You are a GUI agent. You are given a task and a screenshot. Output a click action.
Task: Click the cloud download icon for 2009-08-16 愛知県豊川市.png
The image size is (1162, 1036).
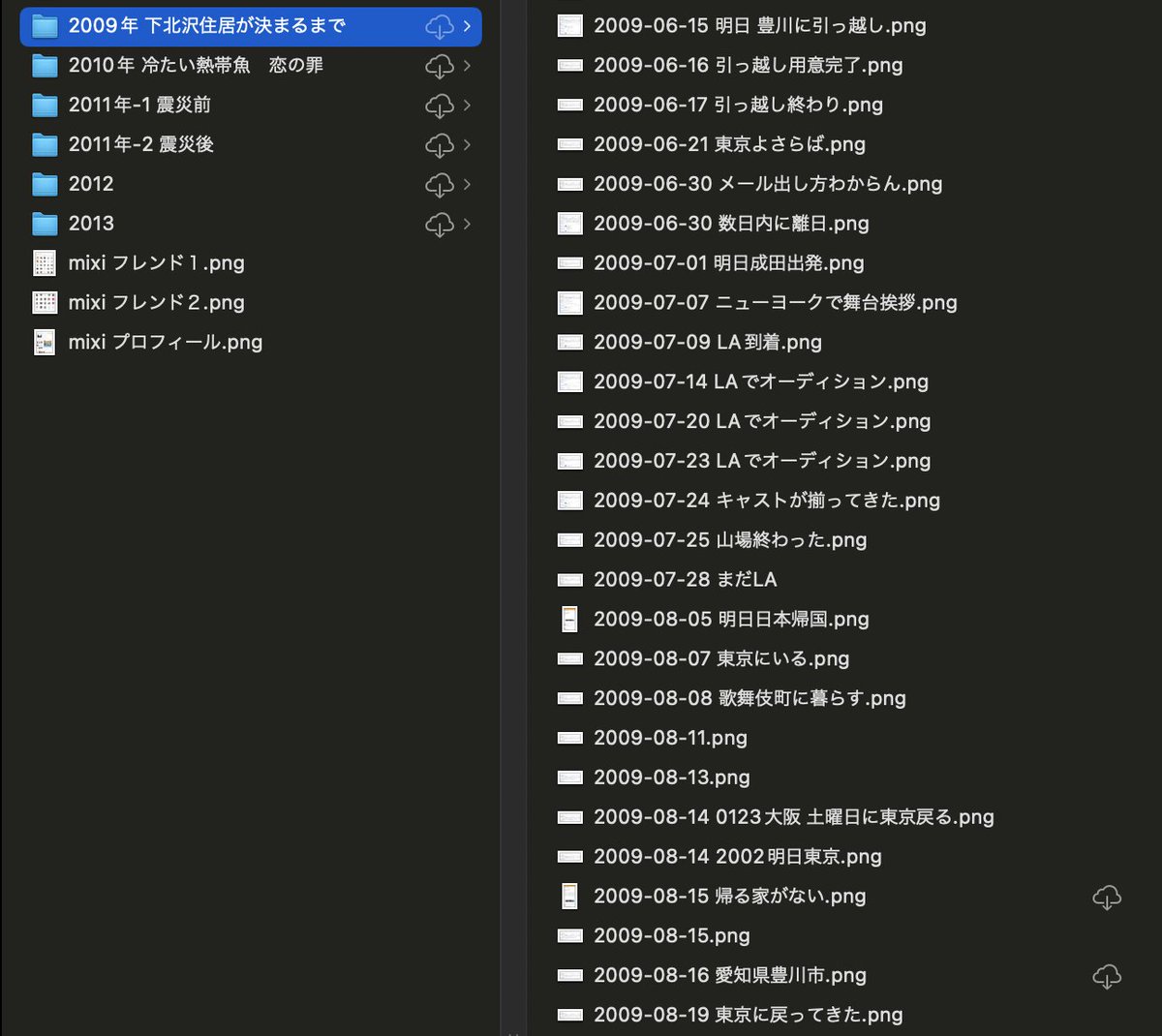1107,977
